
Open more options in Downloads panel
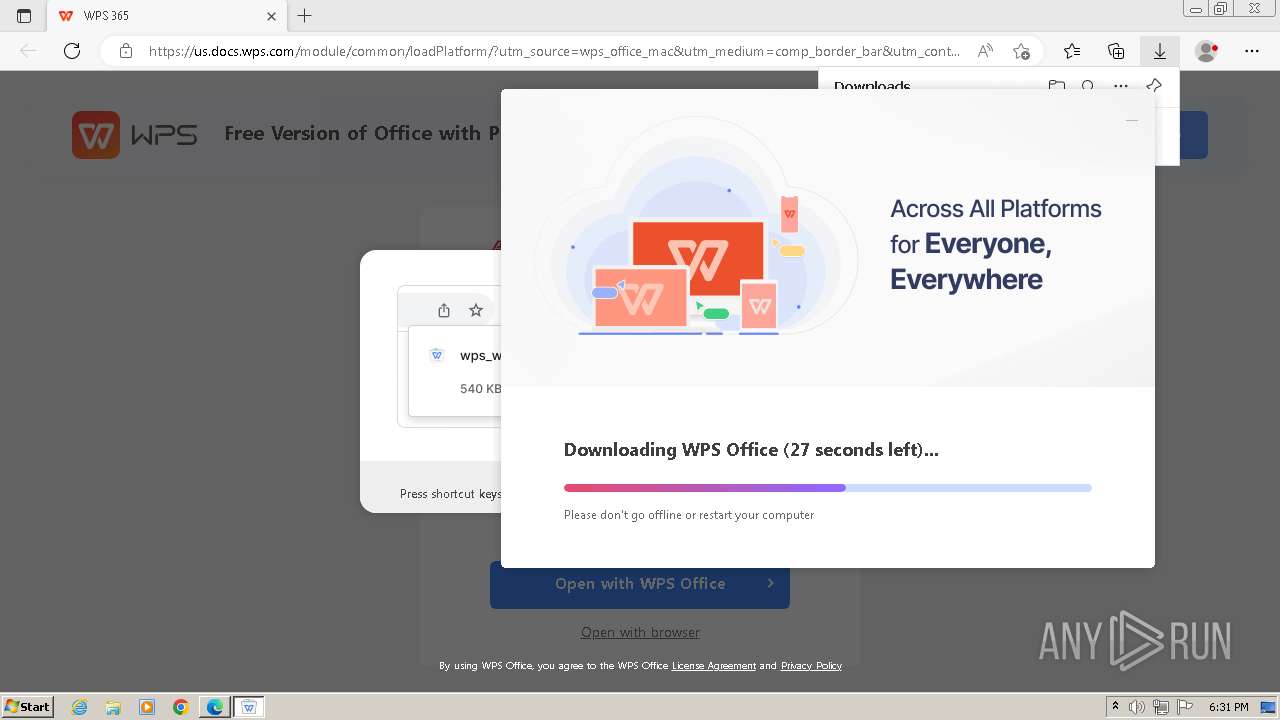coord(1121,86)
